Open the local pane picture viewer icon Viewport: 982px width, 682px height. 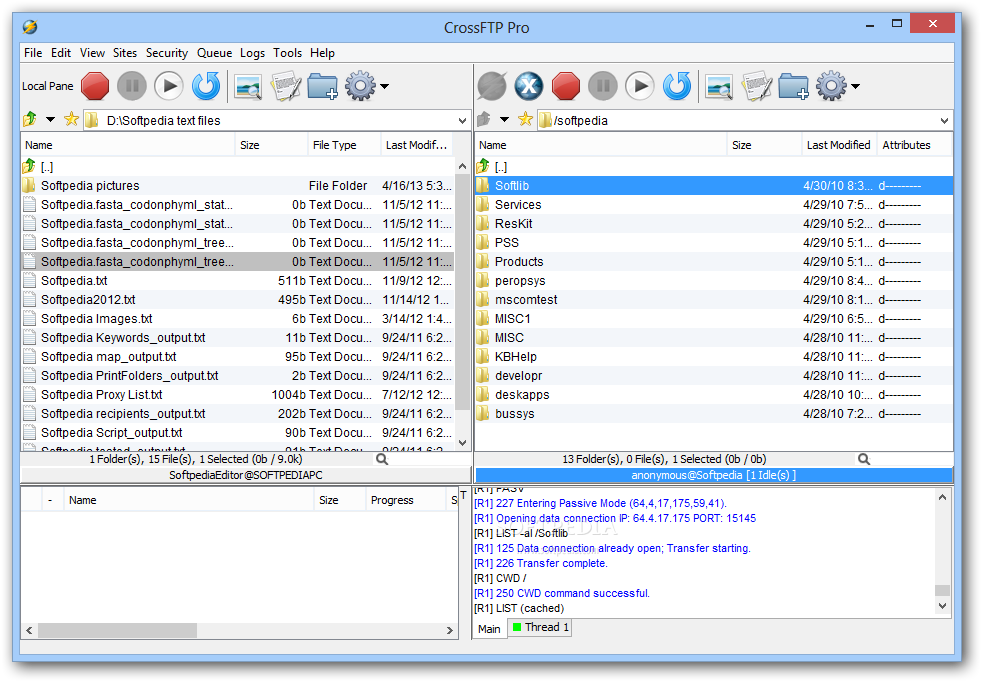click(248, 86)
